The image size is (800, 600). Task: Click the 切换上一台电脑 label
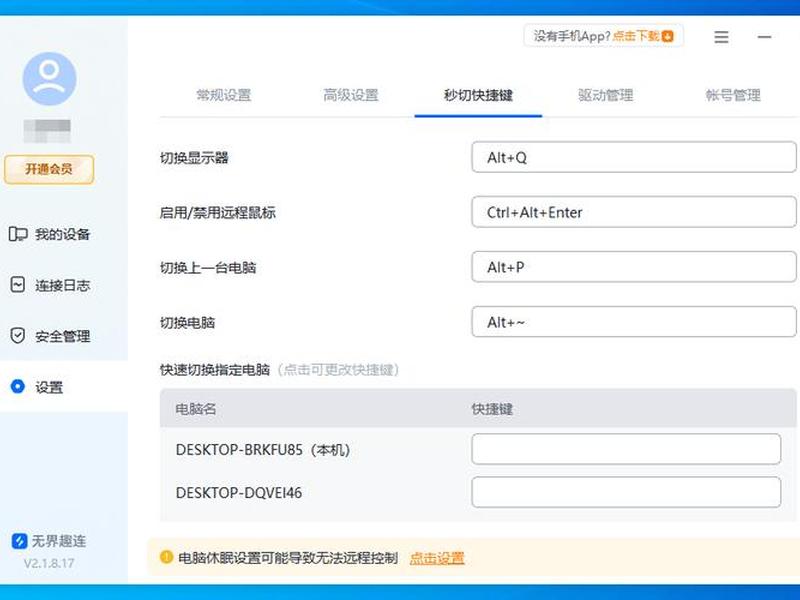click(208, 267)
